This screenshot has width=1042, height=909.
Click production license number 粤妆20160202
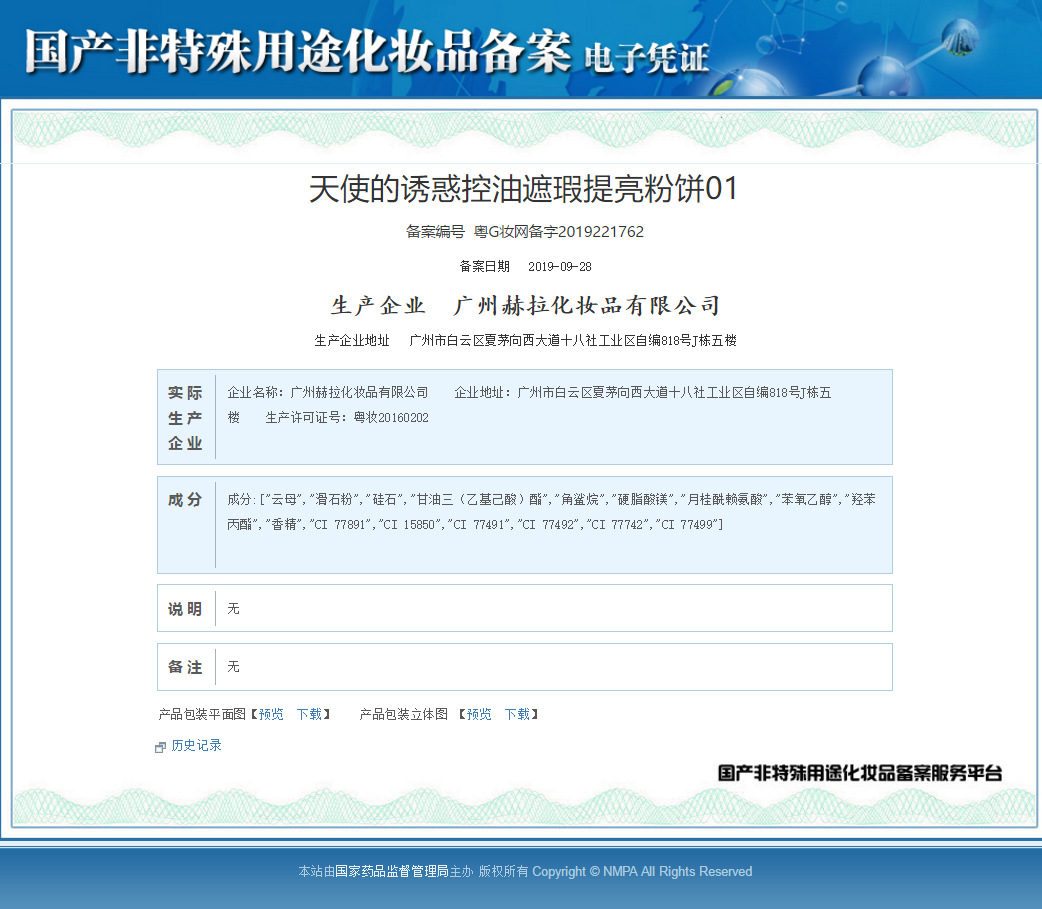click(x=391, y=418)
